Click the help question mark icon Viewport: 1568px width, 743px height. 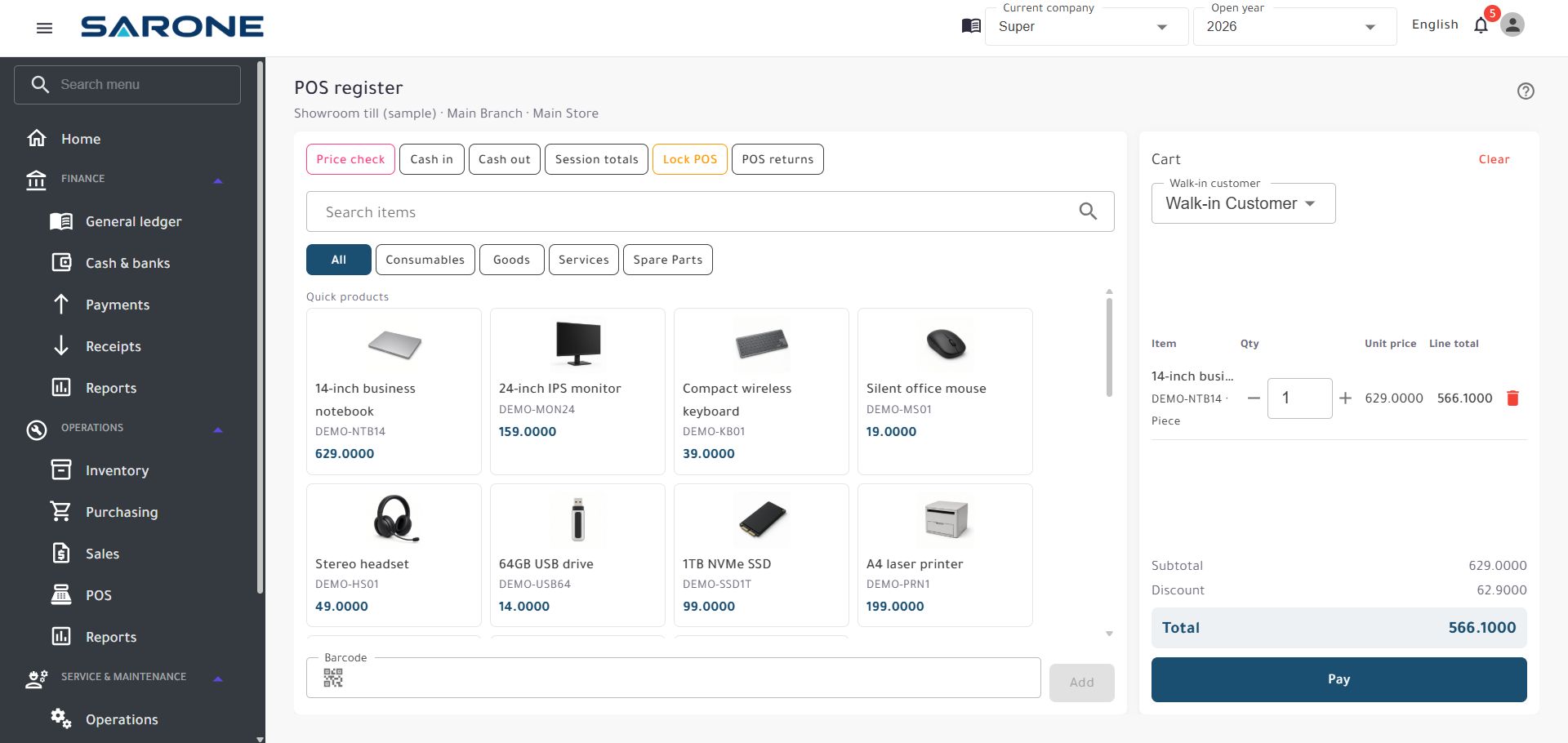pyautogui.click(x=1526, y=91)
